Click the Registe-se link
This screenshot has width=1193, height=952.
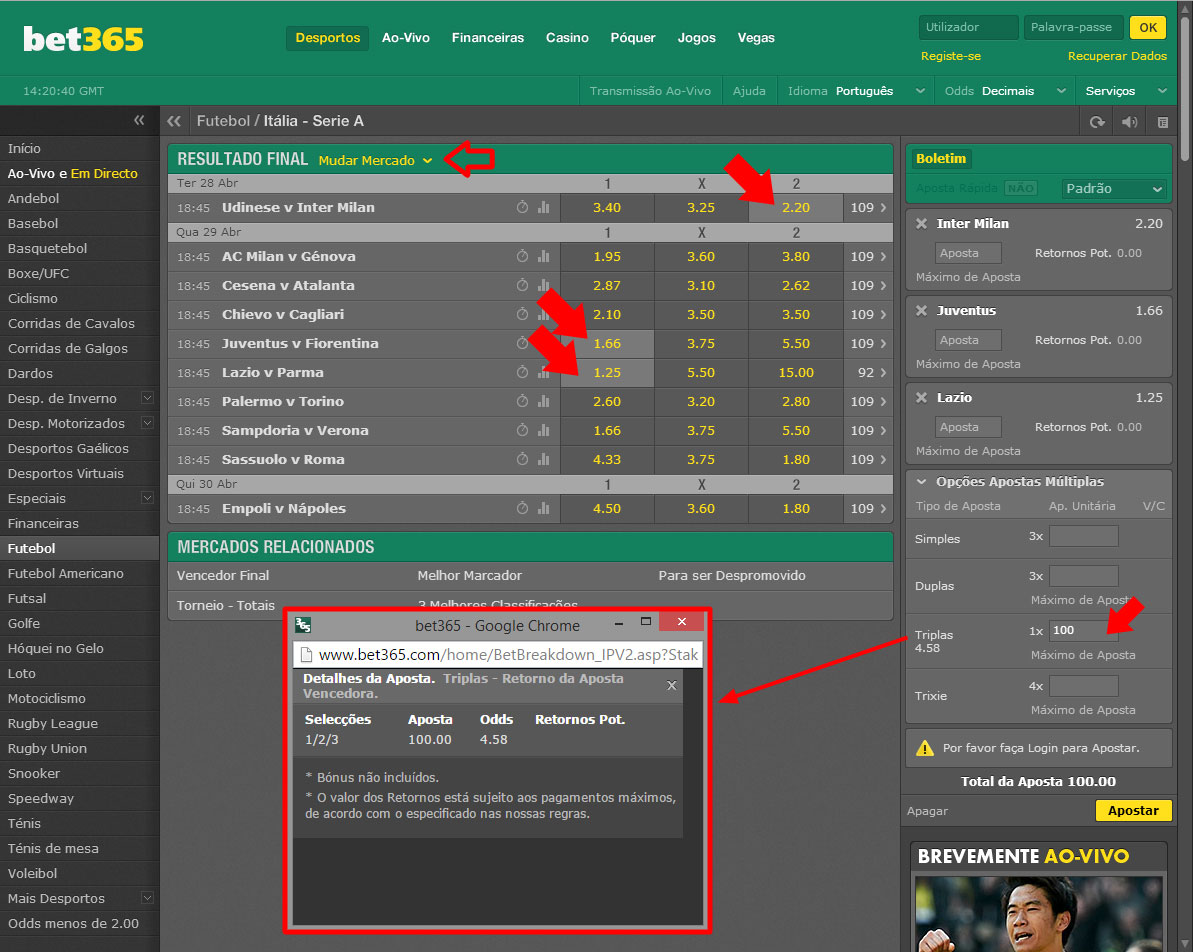click(x=950, y=56)
